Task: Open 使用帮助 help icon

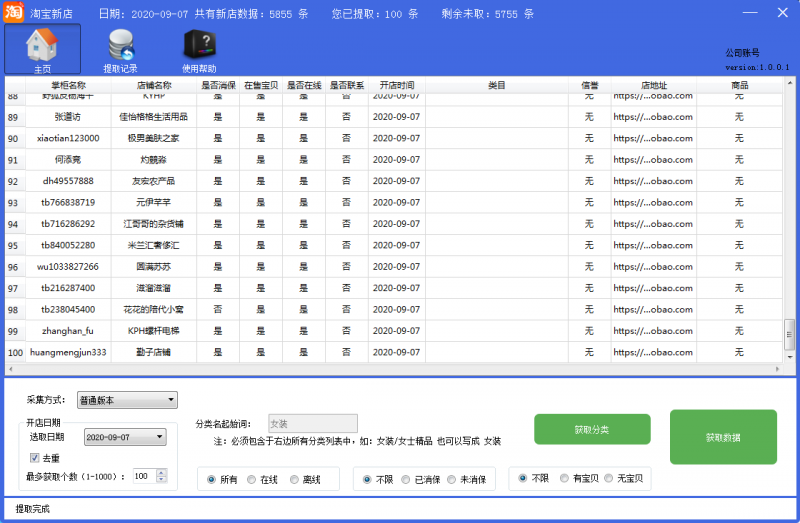Action: tap(198, 48)
